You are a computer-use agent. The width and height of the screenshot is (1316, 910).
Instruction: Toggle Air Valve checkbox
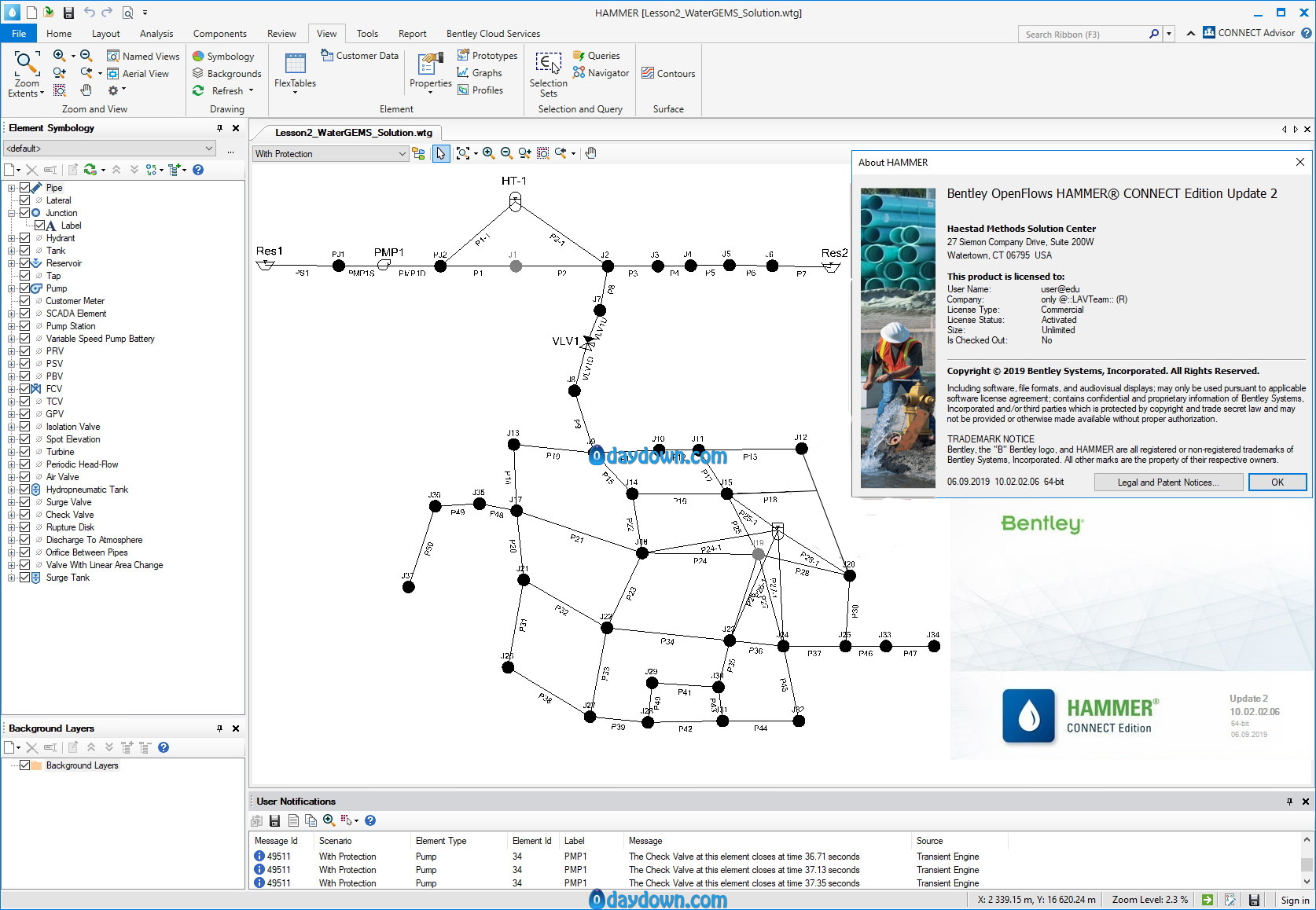click(x=24, y=477)
